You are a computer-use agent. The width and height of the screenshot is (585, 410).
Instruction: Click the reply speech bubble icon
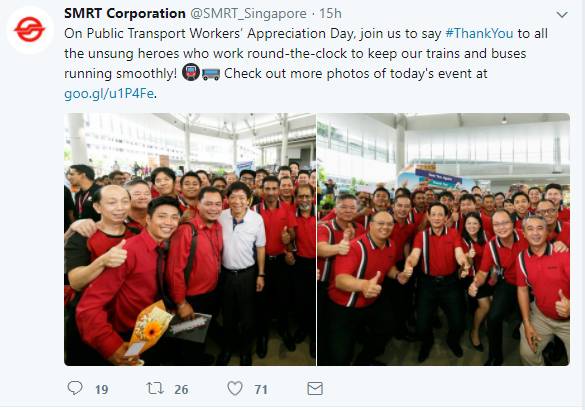[75, 388]
